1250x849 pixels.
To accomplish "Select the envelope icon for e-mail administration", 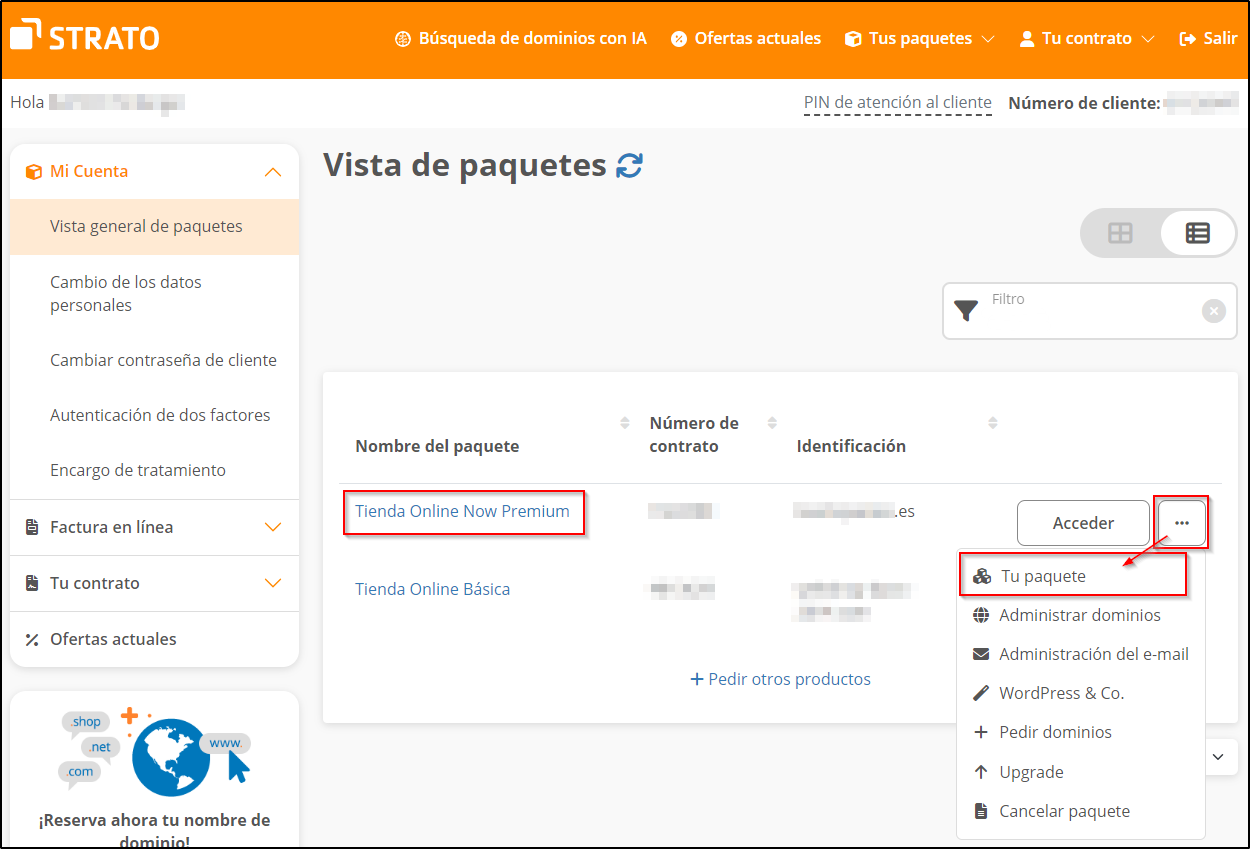I will coord(982,654).
